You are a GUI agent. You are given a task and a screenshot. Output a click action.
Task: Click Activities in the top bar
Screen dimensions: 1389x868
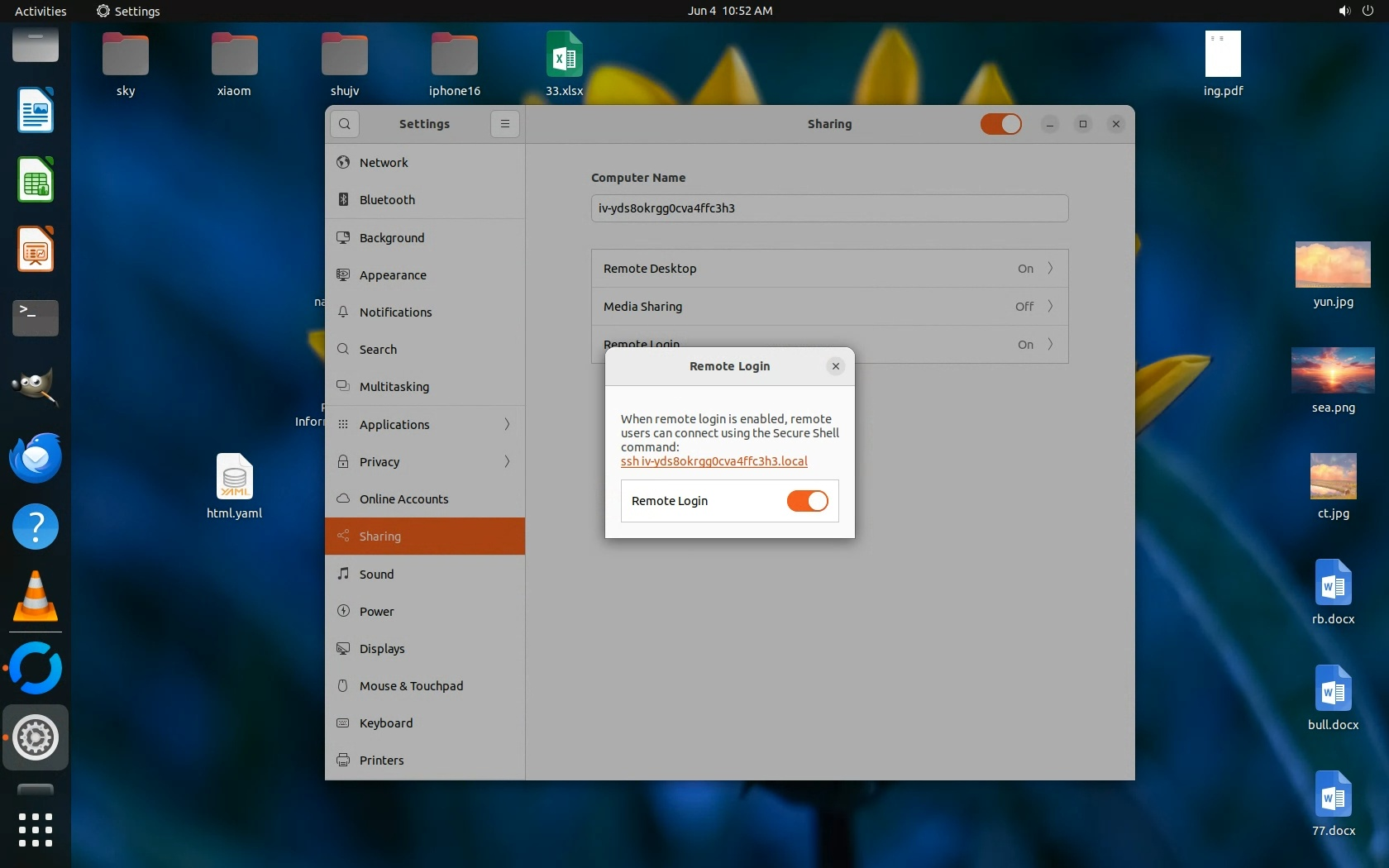[41, 11]
